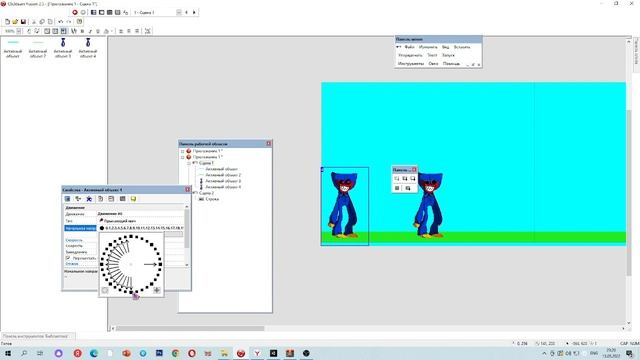Apply italic text formatting
The width and height of the screenshot is (640, 360).
(90, 31)
